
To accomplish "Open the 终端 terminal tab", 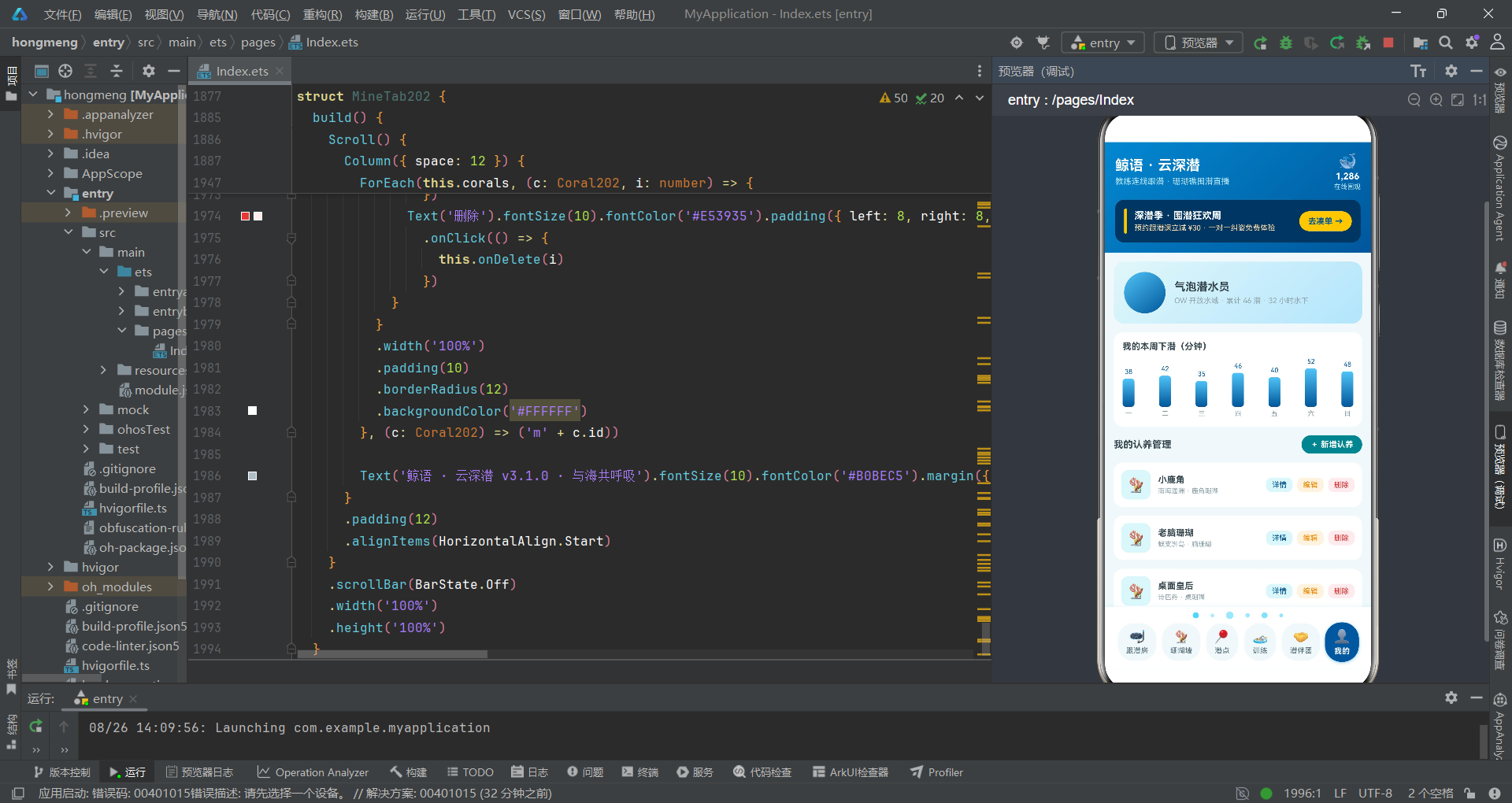I will [639, 772].
